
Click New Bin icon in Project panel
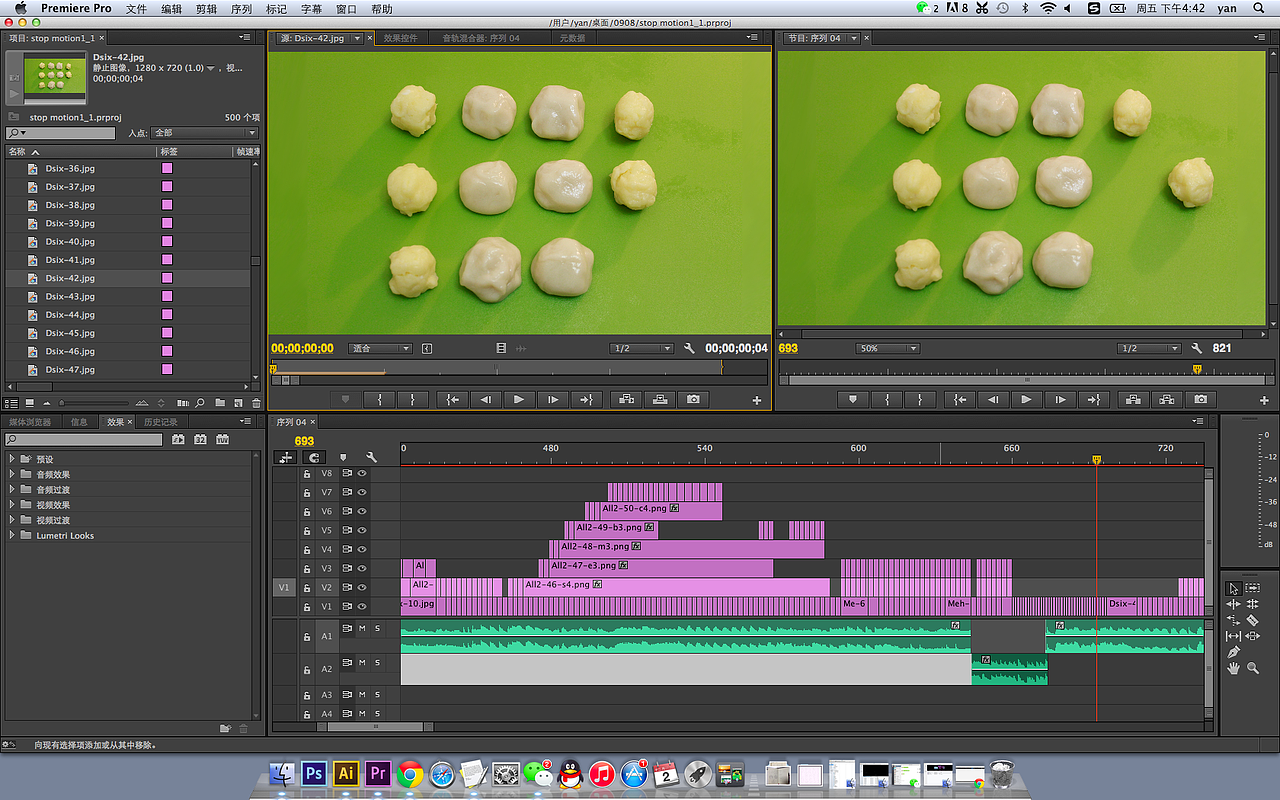click(x=220, y=403)
